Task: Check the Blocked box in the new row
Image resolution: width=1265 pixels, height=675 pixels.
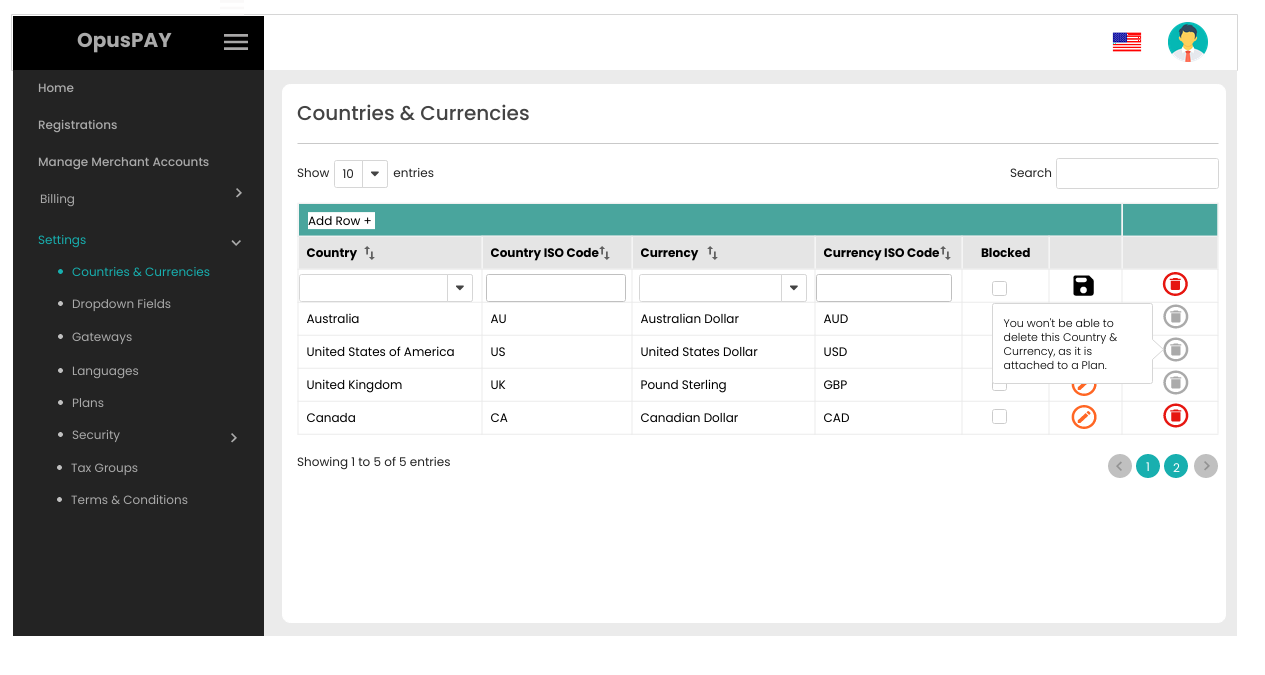Action: coord(999,288)
